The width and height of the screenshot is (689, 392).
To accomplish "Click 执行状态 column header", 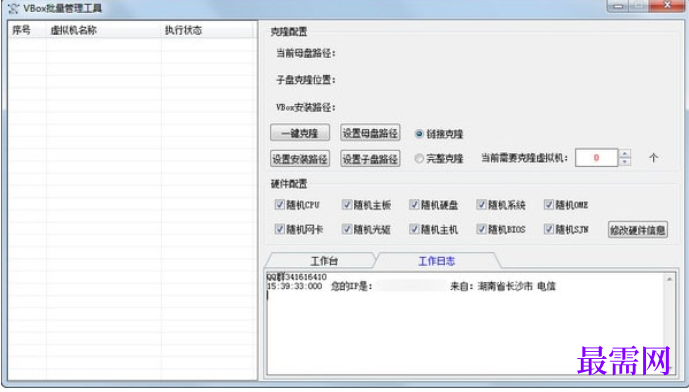I will (207, 30).
